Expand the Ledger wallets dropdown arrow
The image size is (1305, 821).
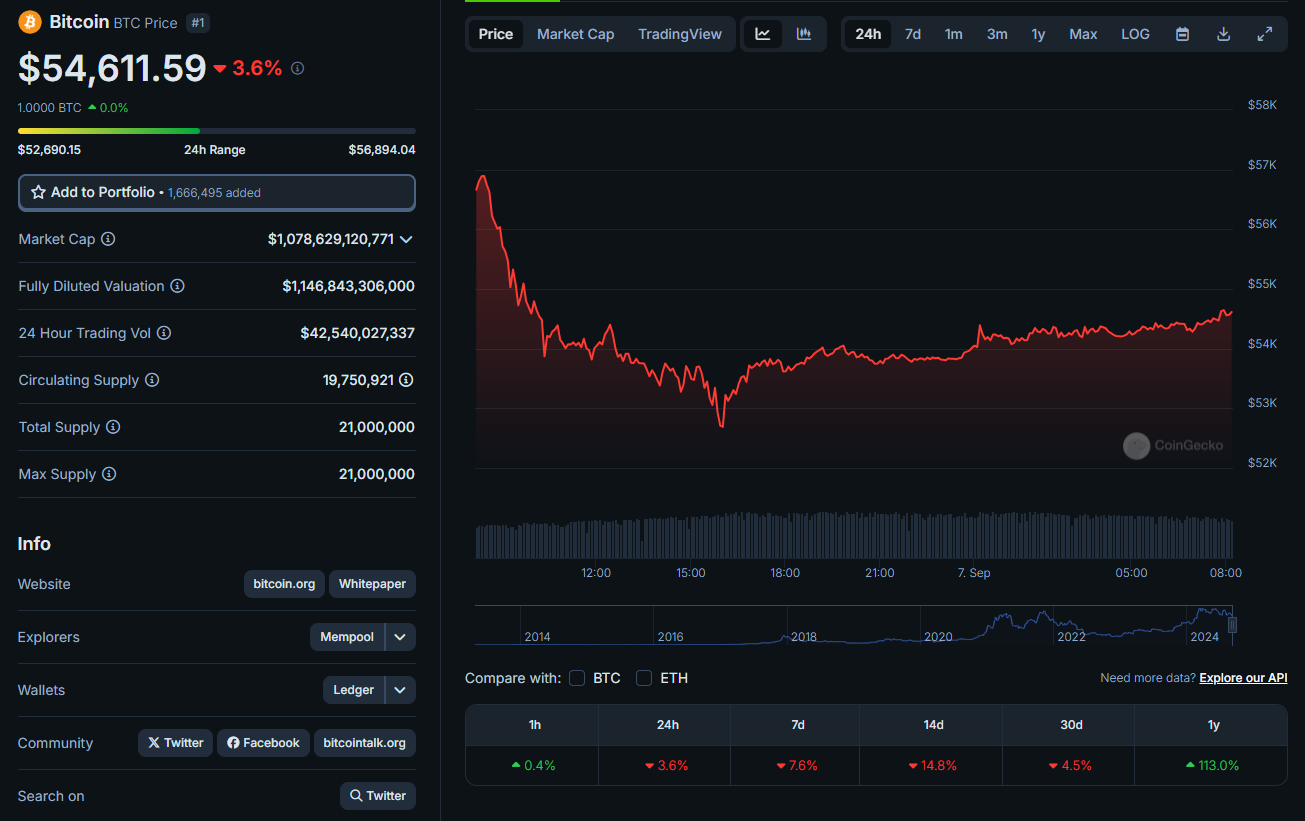point(400,690)
